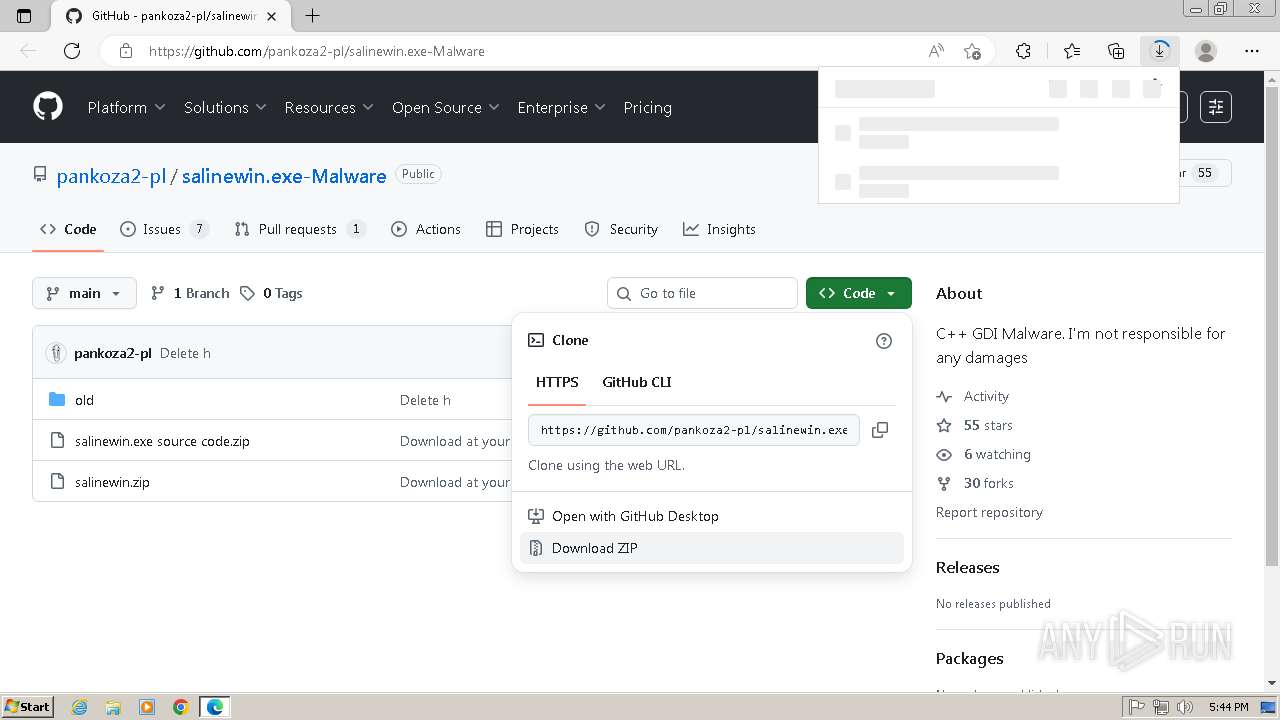Expand the Resources menu
The width and height of the screenshot is (1280, 720).
(329, 107)
